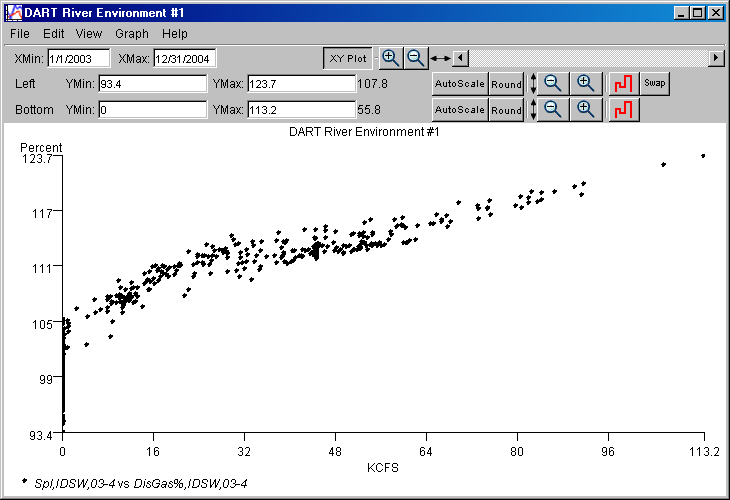Toggle the XY Plot mode button
Screen dimensions: 730x500
tap(349, 58)
